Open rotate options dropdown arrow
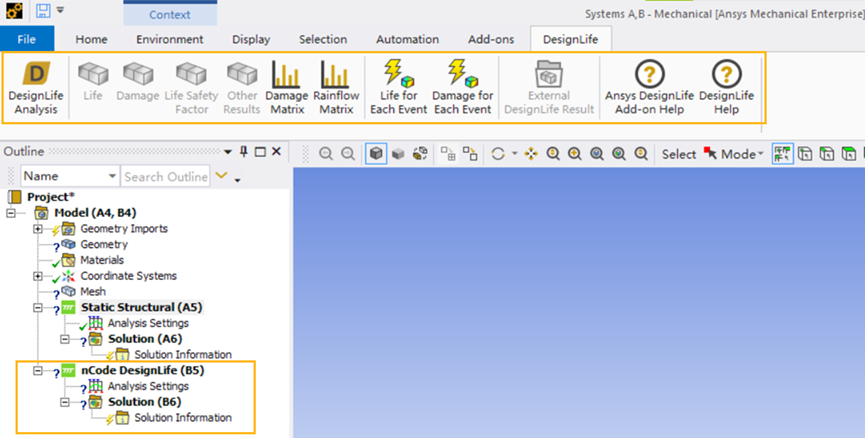The width and height of the screenshot is (865, 438). [514, 154]
